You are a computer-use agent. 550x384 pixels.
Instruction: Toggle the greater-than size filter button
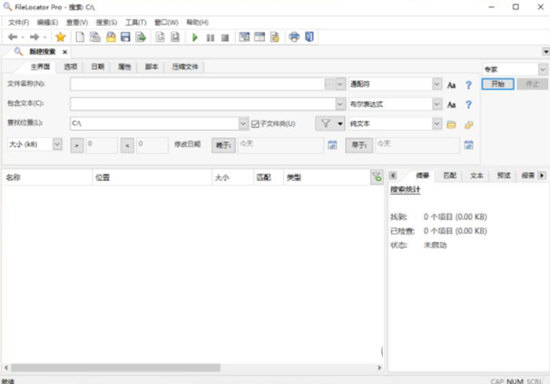pos(77,145)
